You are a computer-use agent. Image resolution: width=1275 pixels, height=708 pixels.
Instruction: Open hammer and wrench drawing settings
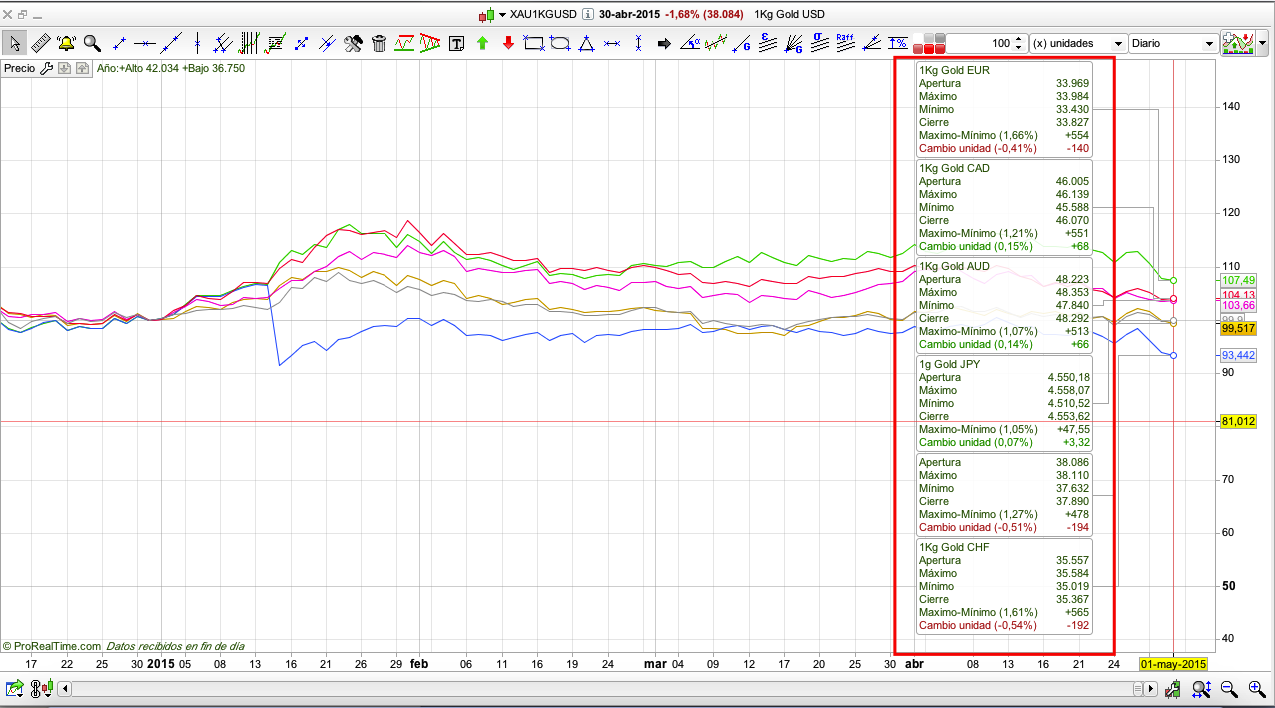click(353, 43)
